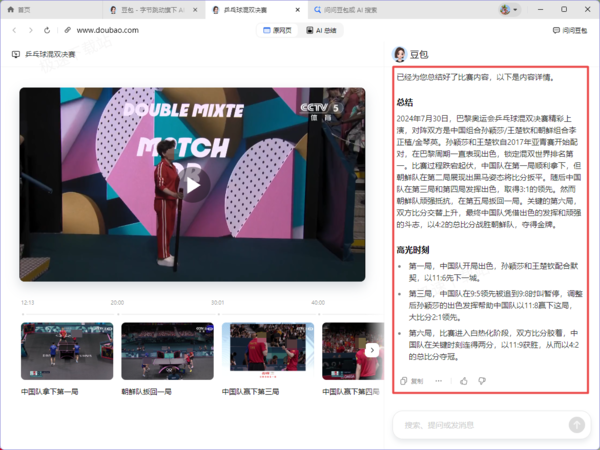Open thumbnail 朝鲜队扳回一局

168,351
